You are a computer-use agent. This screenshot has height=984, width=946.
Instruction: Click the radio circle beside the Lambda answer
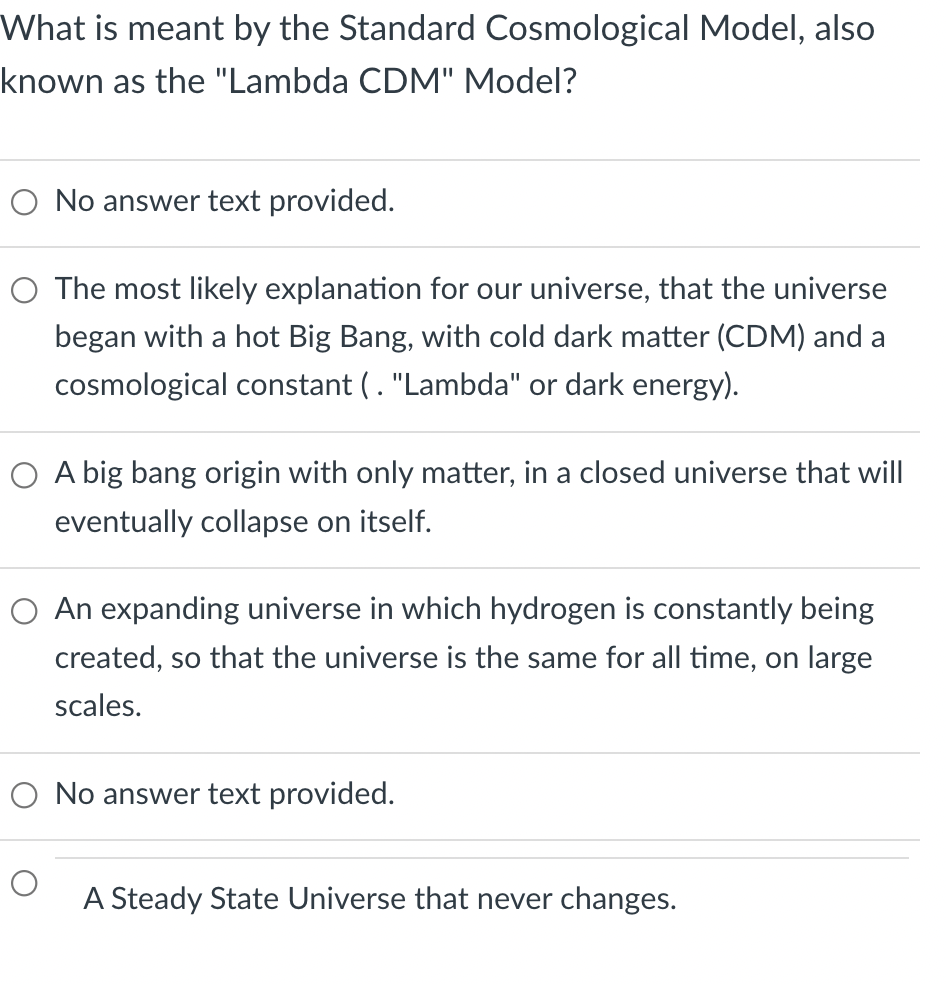pyautogui.click(x=23, y=290)
